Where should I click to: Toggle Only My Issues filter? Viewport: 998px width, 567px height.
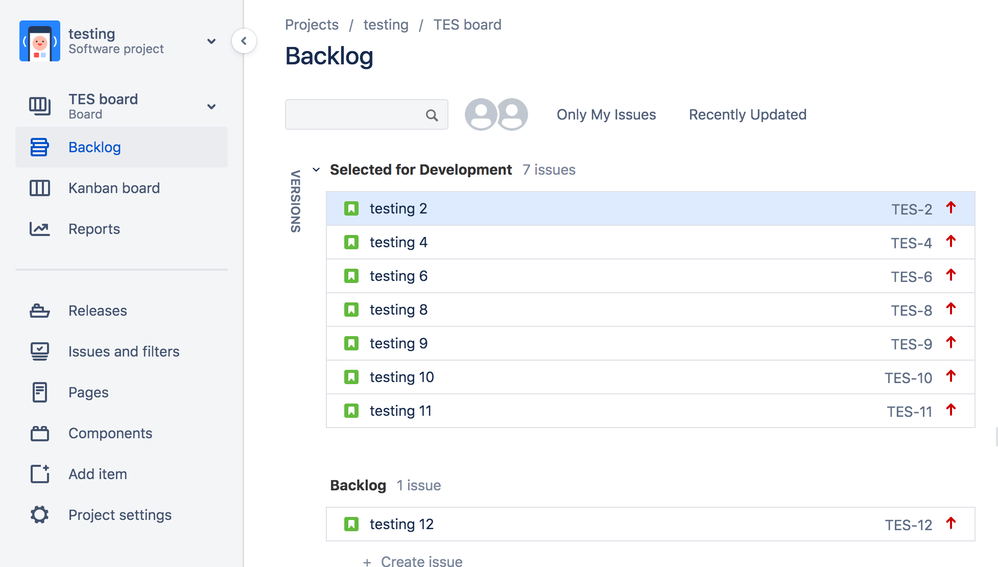[x=606, y=115]
